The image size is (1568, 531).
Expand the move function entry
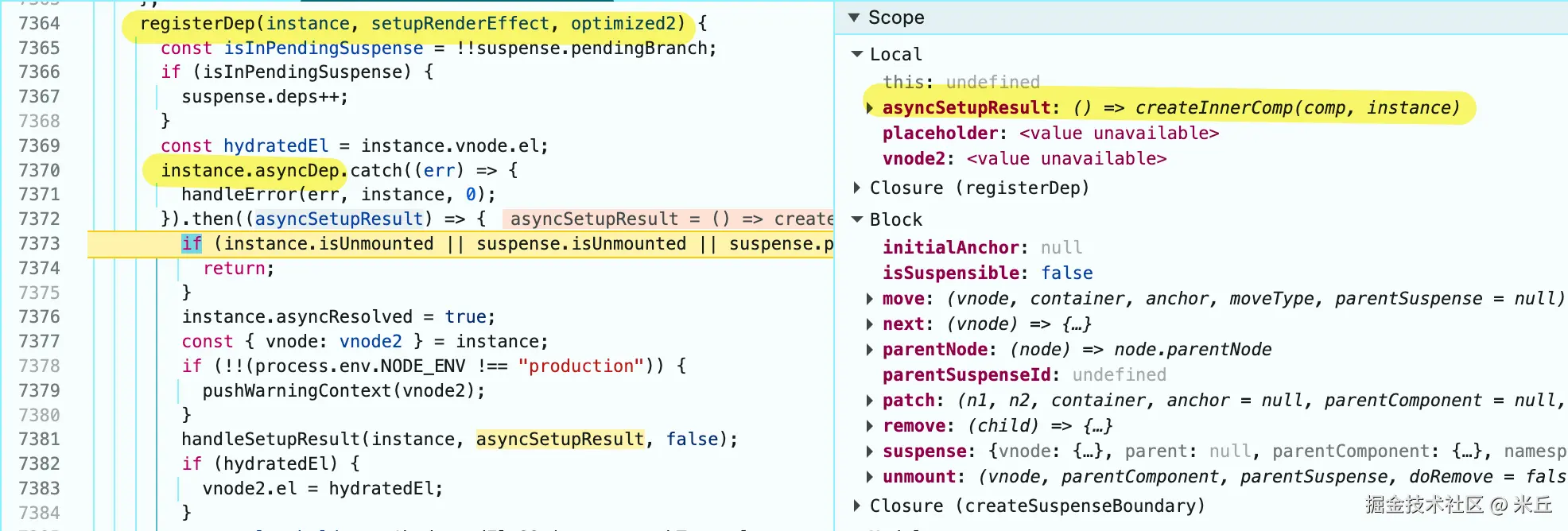click(x=870, y=299)
